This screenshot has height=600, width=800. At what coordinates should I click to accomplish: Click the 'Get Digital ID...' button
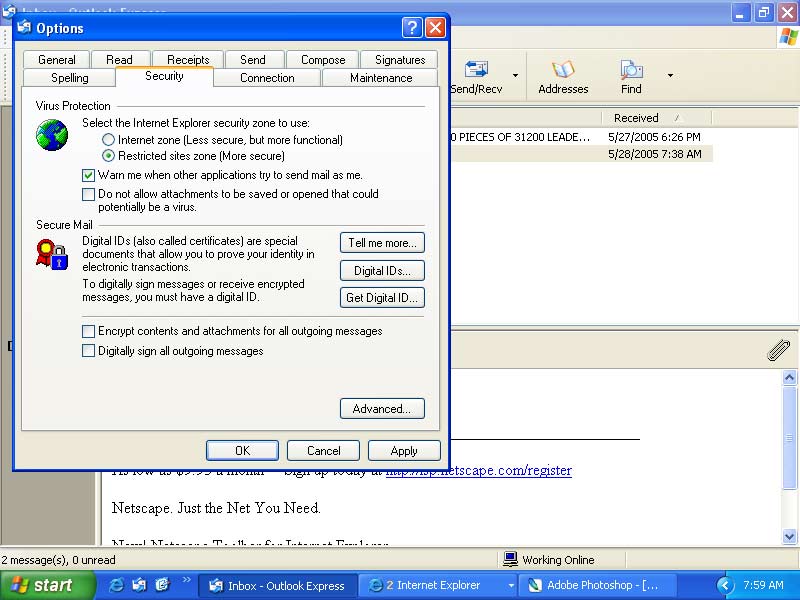(382, 298)
